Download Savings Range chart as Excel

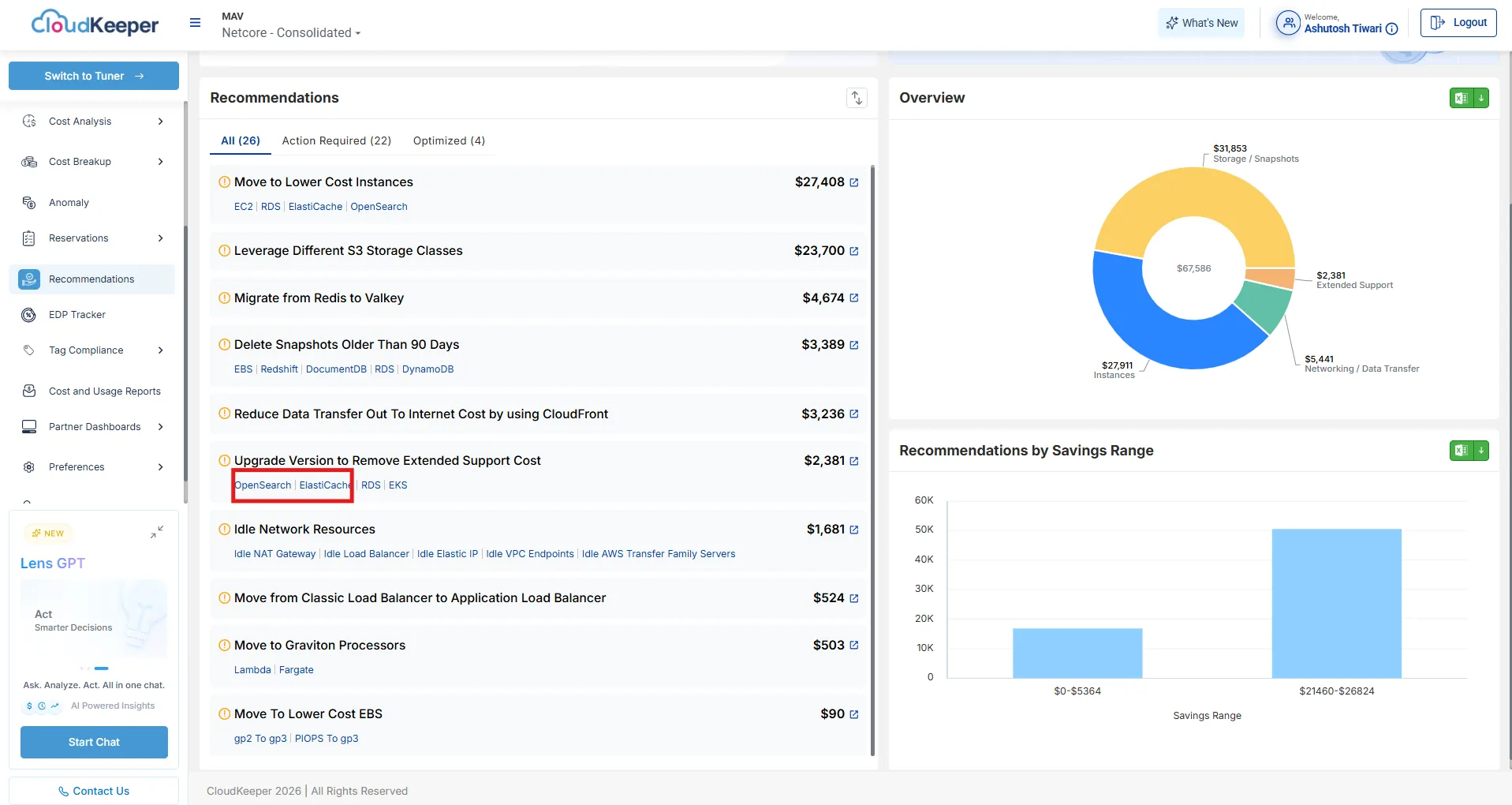pyautogui.click(x=1469, y=451)
